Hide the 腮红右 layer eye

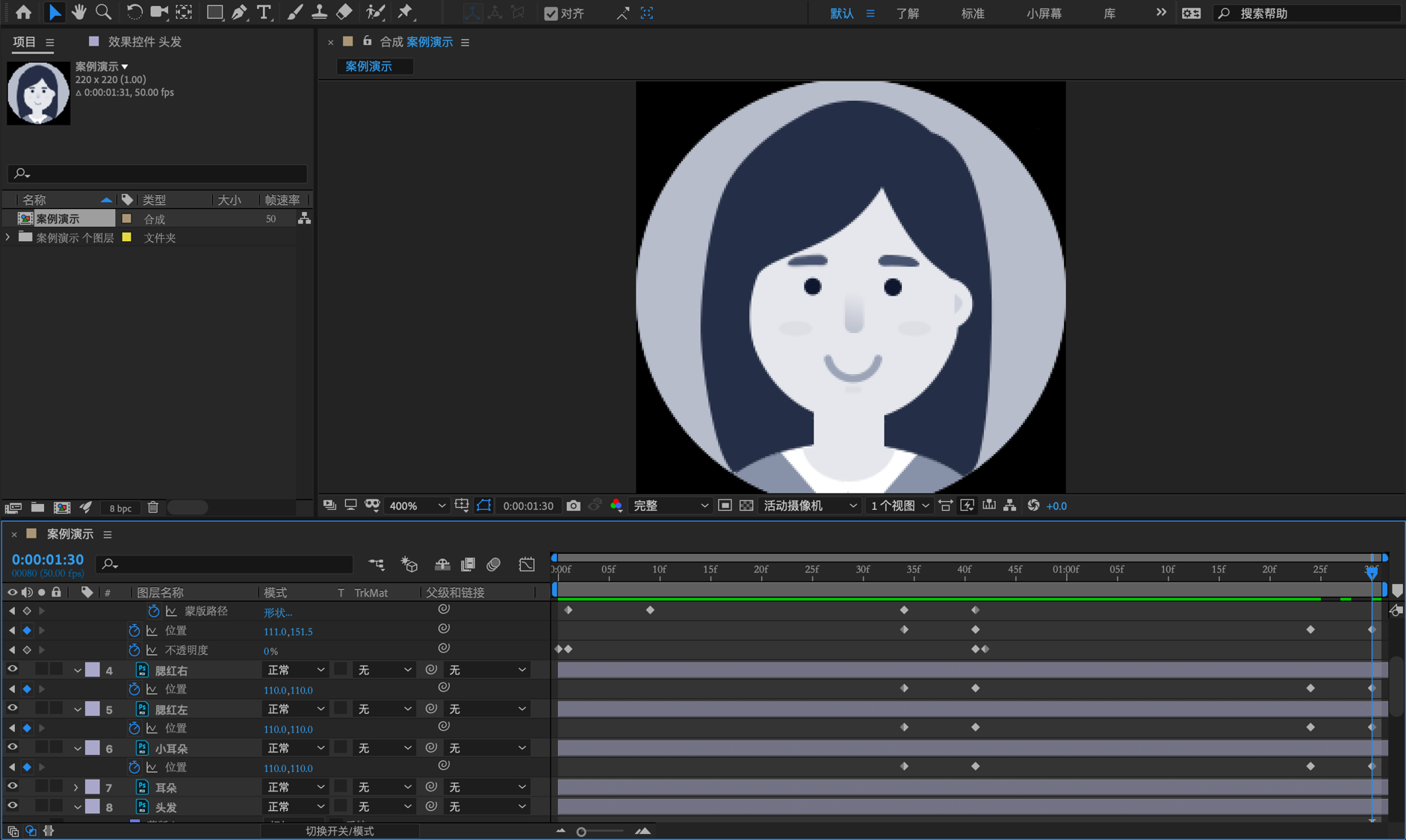click(x=12, y=670)
